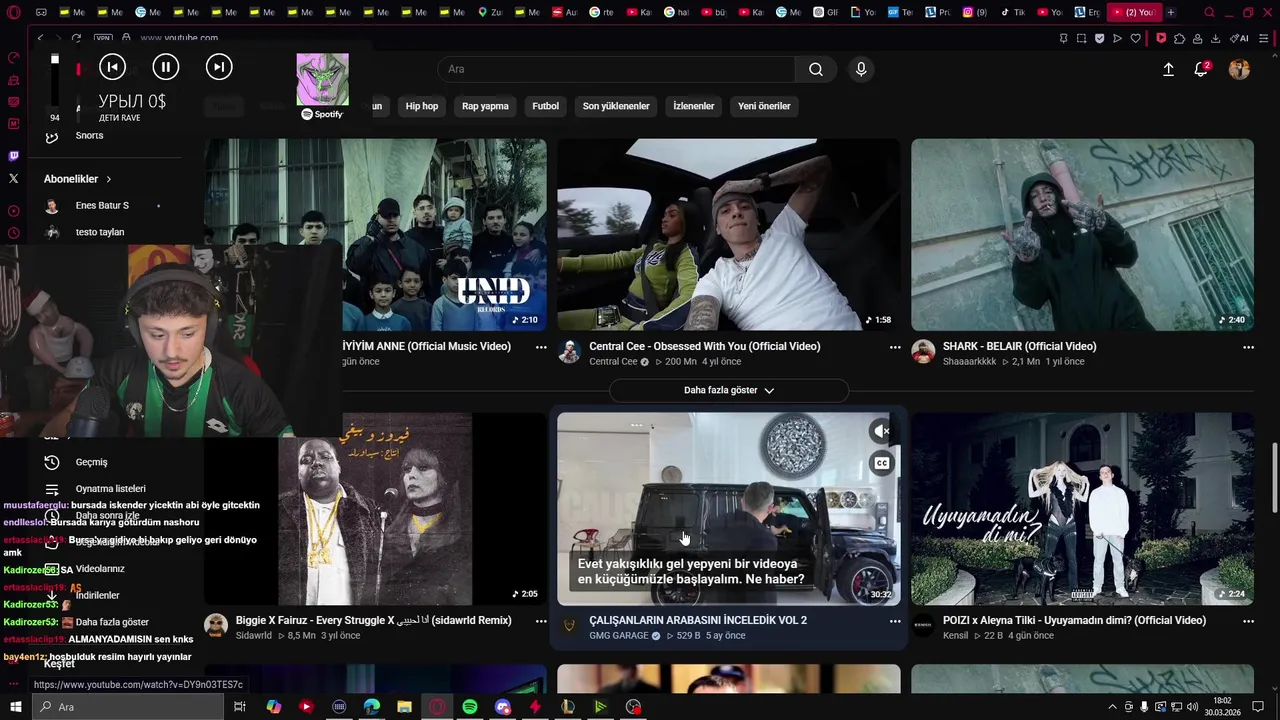Expand the Abonelikler section chevron
The image size is (1280, 720).
pos(109,179)
